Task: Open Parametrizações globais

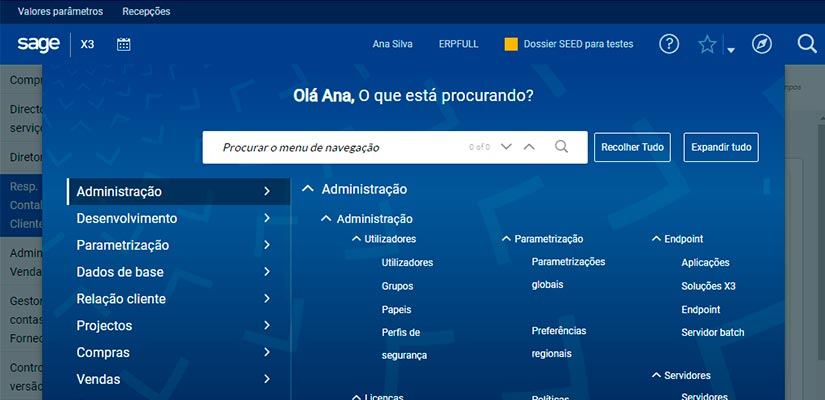Action: [568, 273]
